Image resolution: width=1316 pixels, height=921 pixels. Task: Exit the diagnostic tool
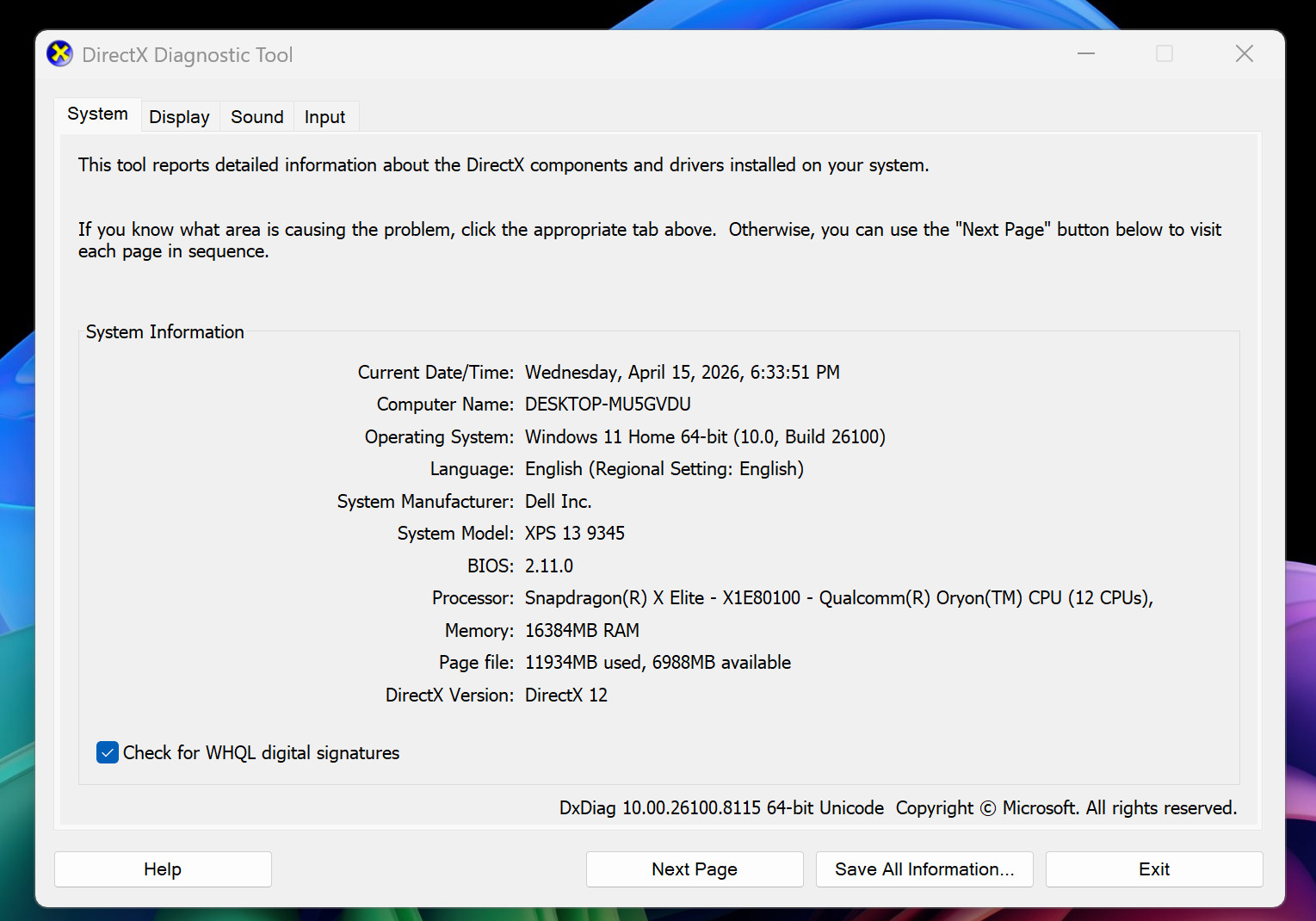click(1154, 869)
